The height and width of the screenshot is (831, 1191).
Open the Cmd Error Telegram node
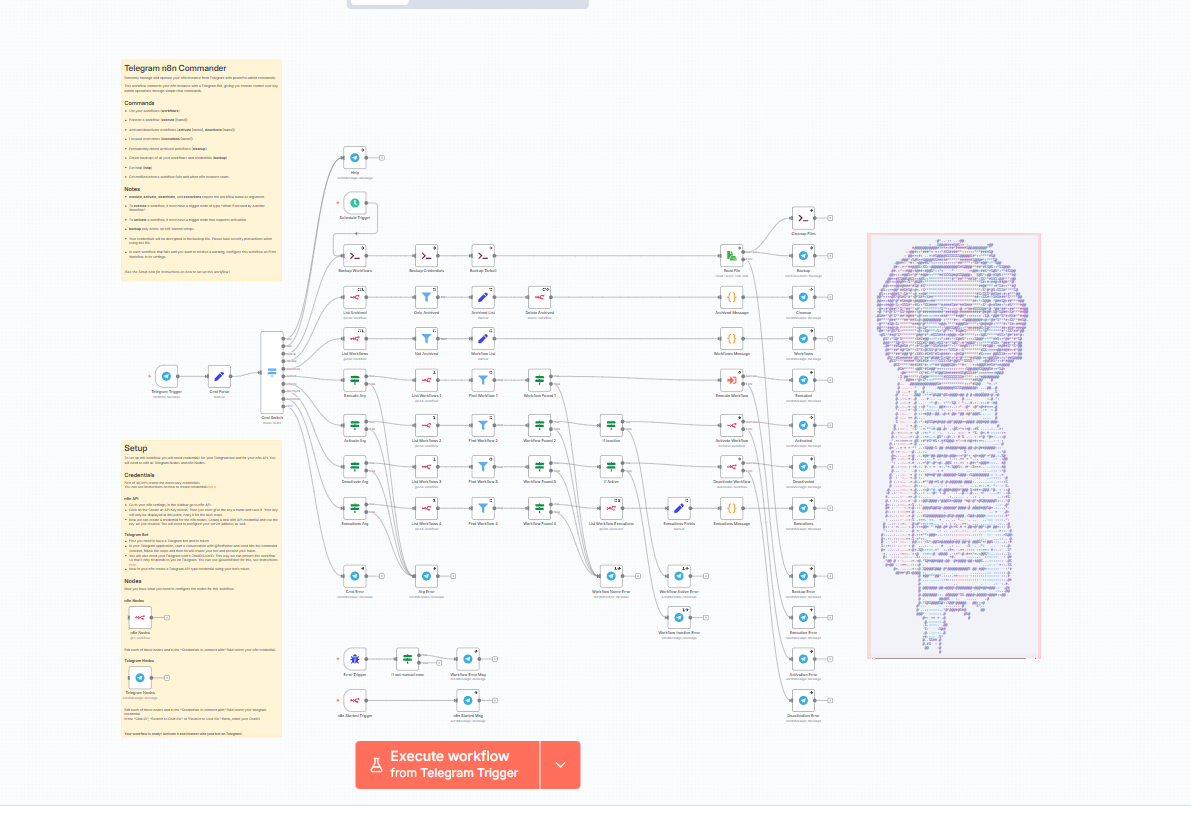(x=355, y=576)
